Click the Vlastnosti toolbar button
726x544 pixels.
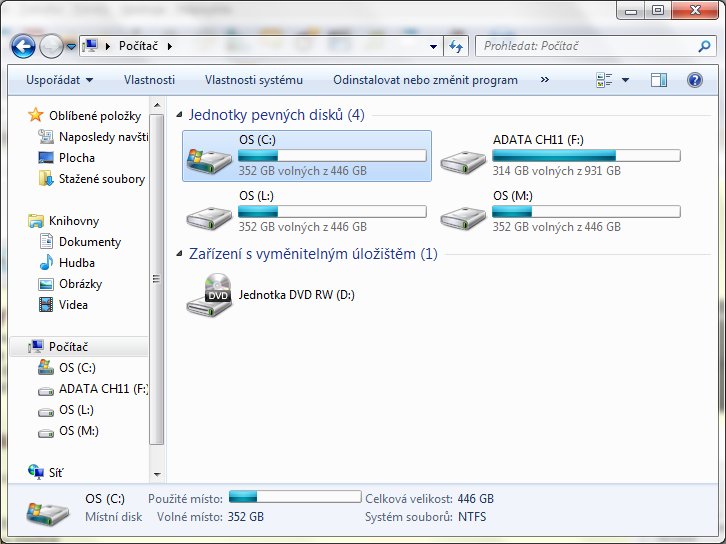pos(149,80)
